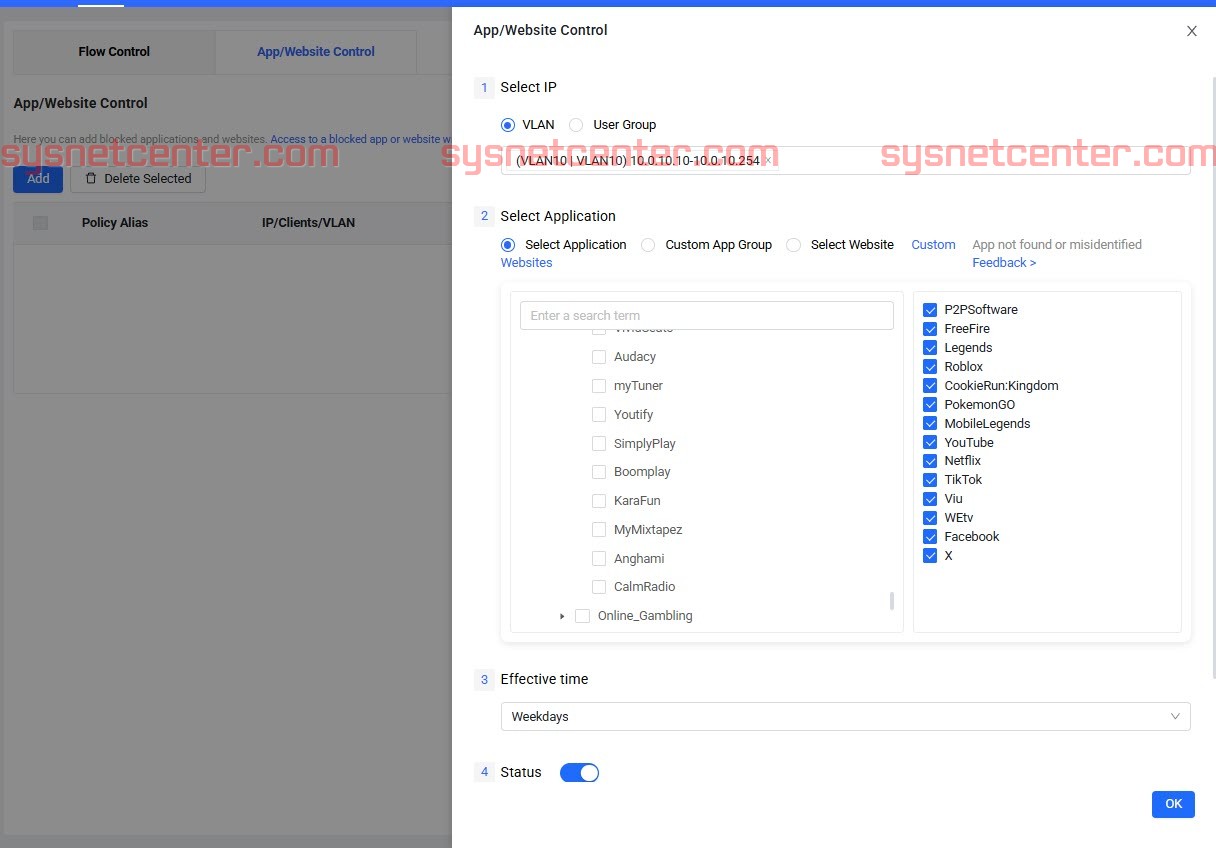This screenshot has height=848, width=1216.
Task: Uncheck FreeFire in selected list
Action: pyautogui.click(x=930, y=329)
